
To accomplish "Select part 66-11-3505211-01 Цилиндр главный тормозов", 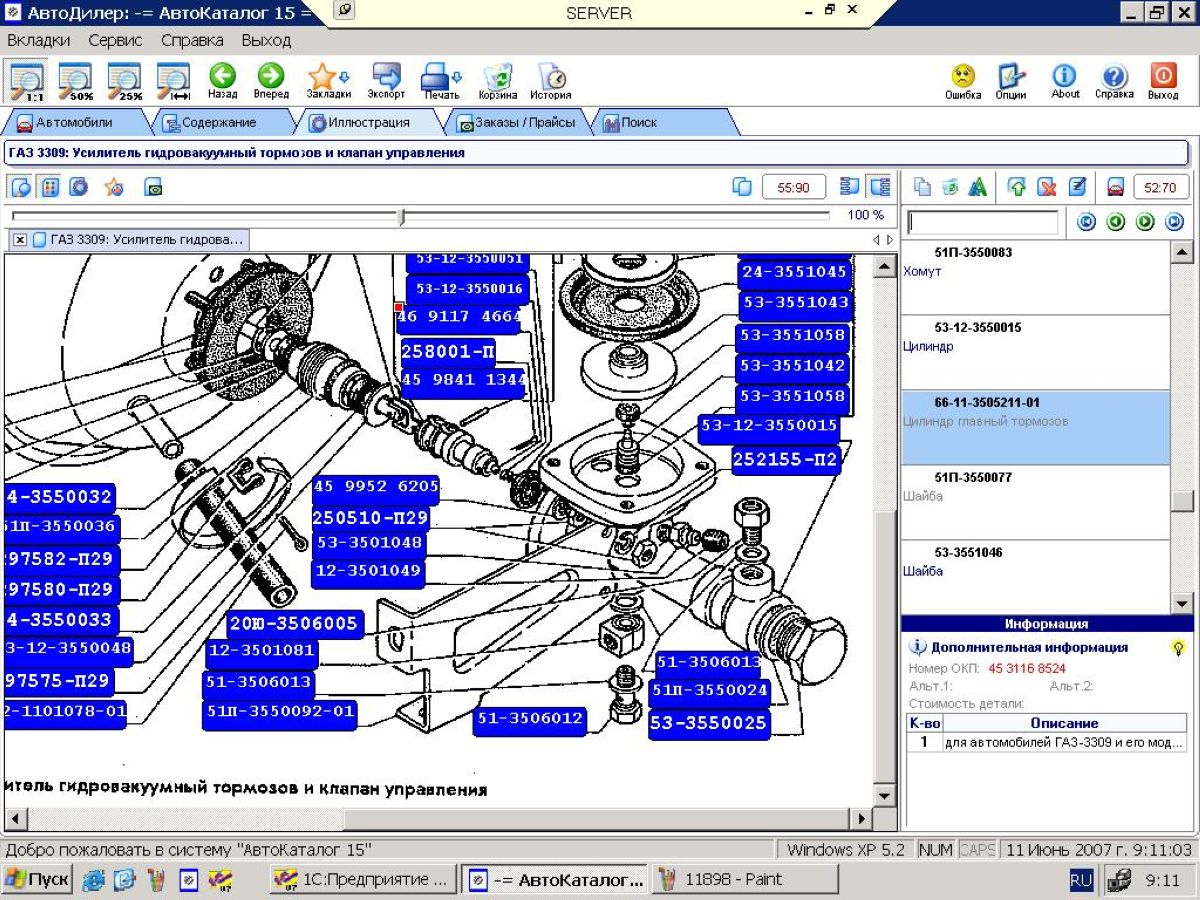I will (1035, 427).
